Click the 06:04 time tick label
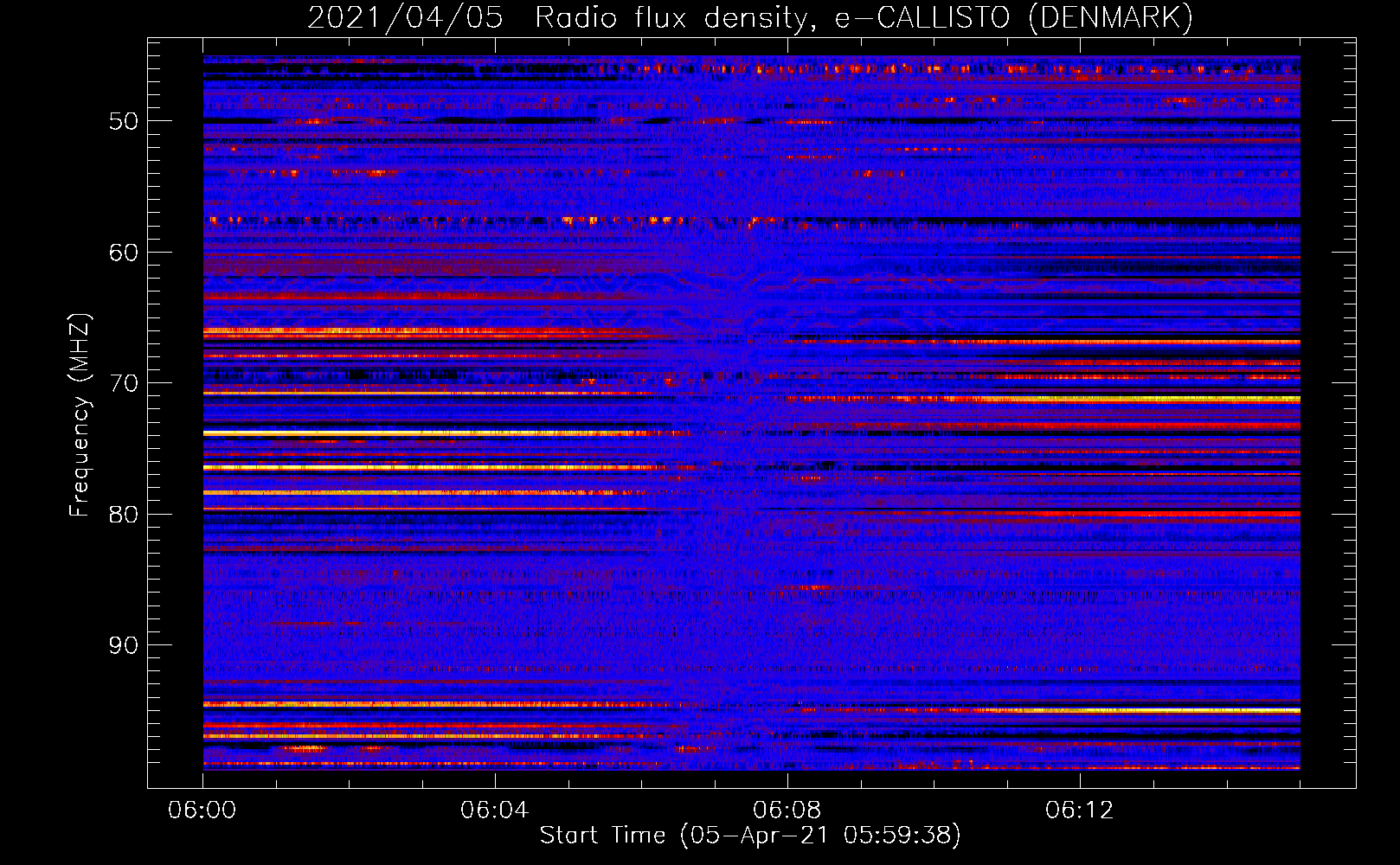The width and height of the screenshot is (1400, 865). click(x=494, y=811)
